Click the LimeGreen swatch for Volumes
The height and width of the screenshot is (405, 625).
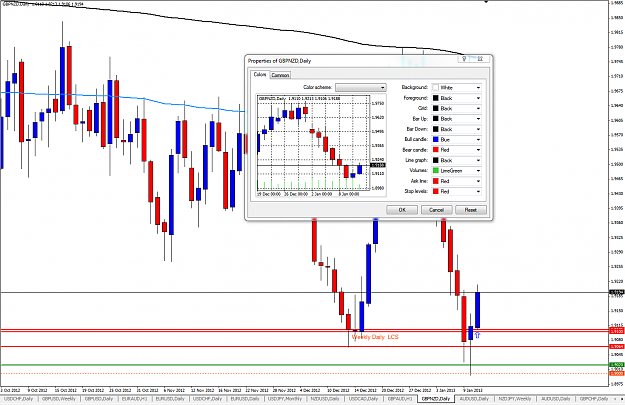436,170
